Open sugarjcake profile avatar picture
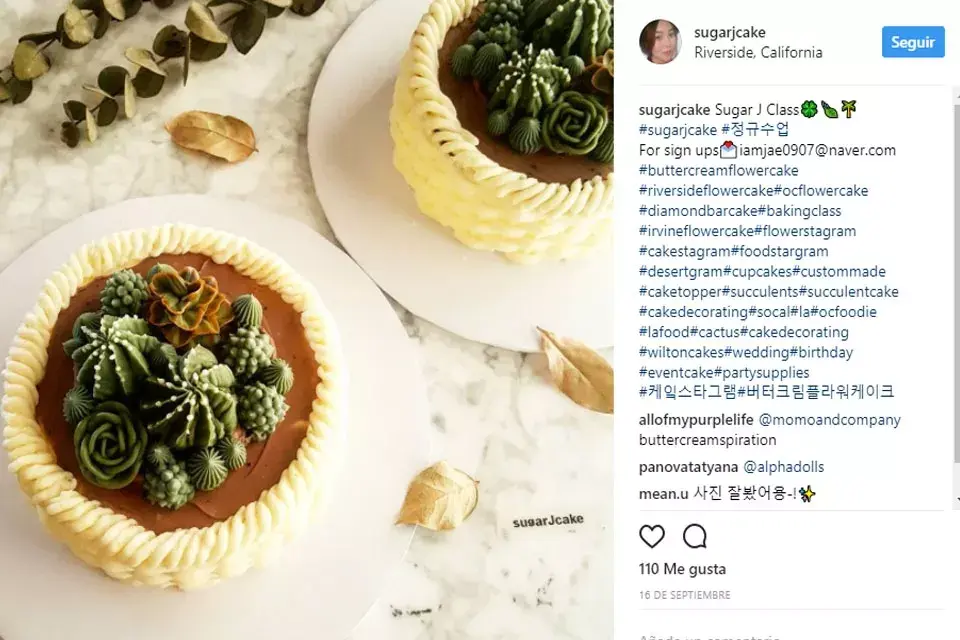Image resolution: width=960 pixels, height=640 pixels. click(660, 42)
